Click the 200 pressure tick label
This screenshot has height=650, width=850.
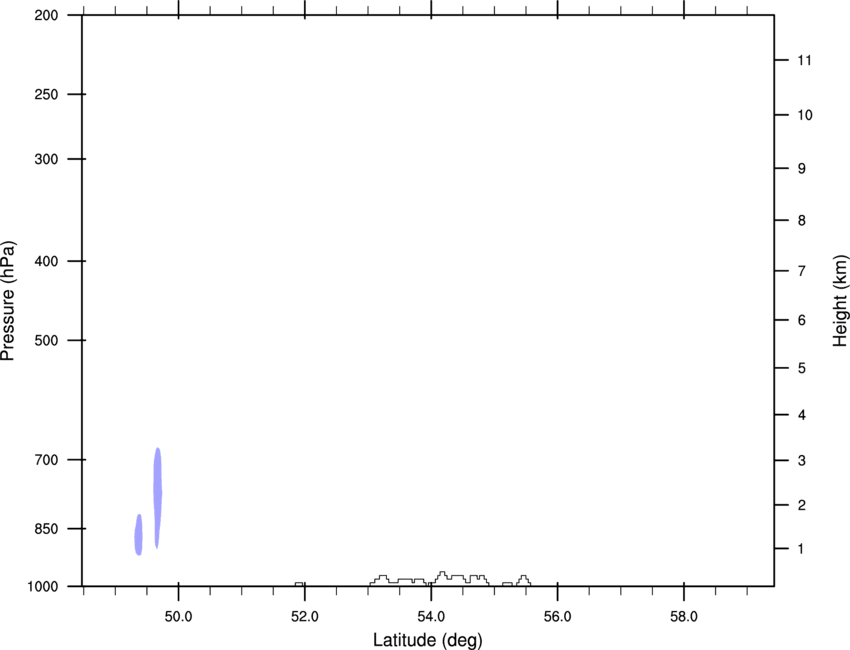47,16
